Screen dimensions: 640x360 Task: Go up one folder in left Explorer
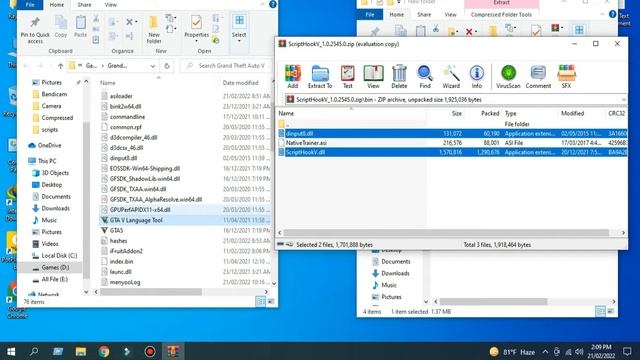tap(60, 66)
